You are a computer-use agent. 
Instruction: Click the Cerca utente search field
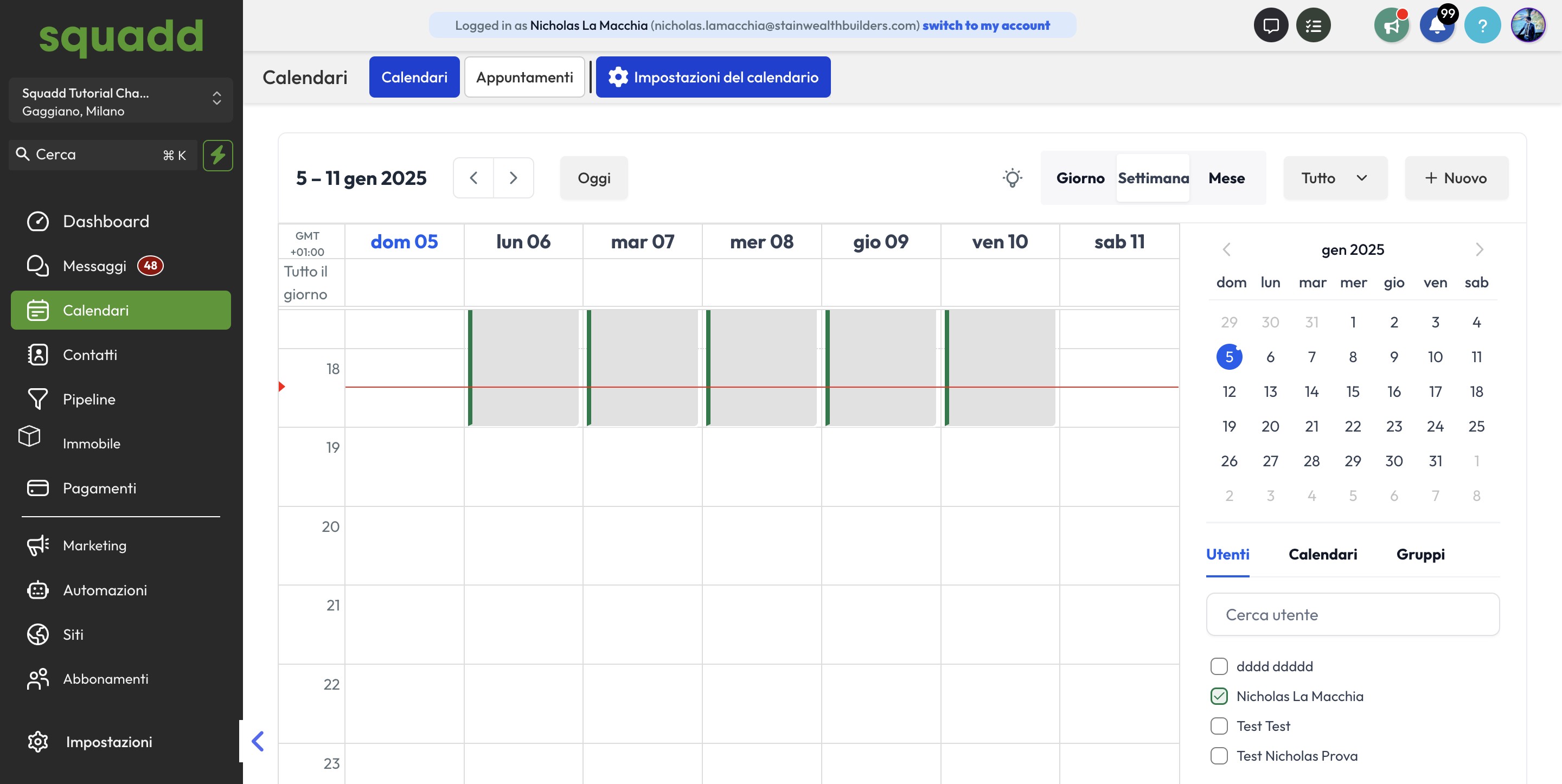click(x=1352, y=615)
